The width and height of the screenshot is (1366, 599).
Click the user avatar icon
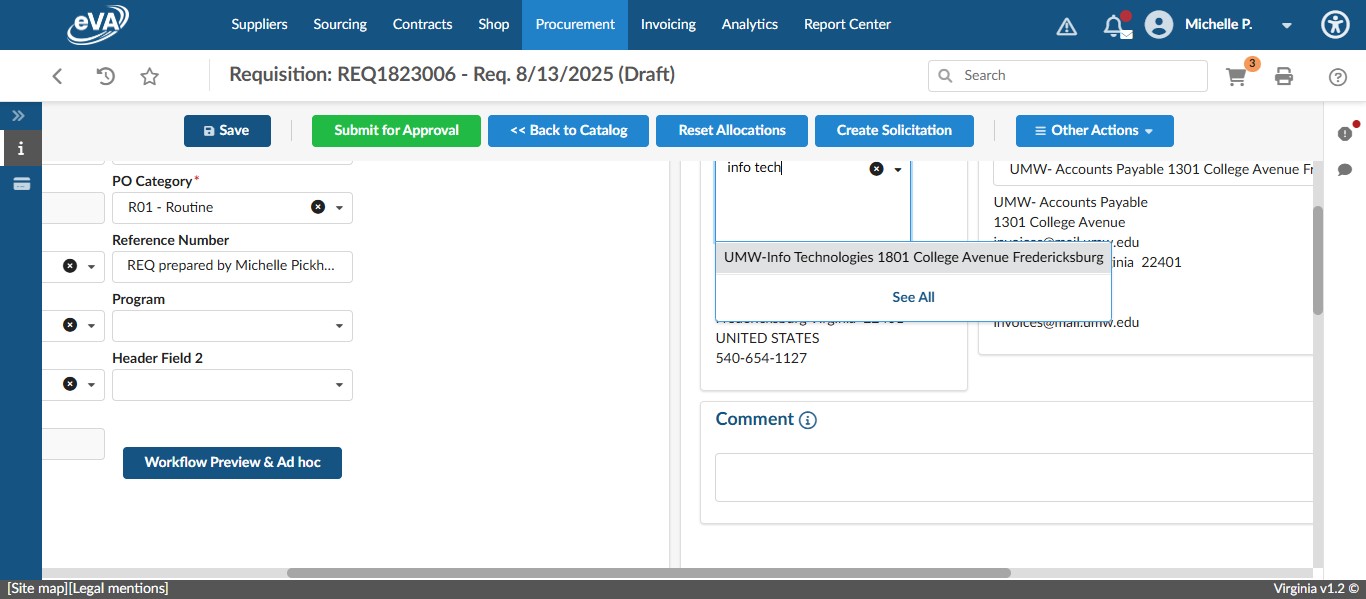click(x=1158, y=25)
